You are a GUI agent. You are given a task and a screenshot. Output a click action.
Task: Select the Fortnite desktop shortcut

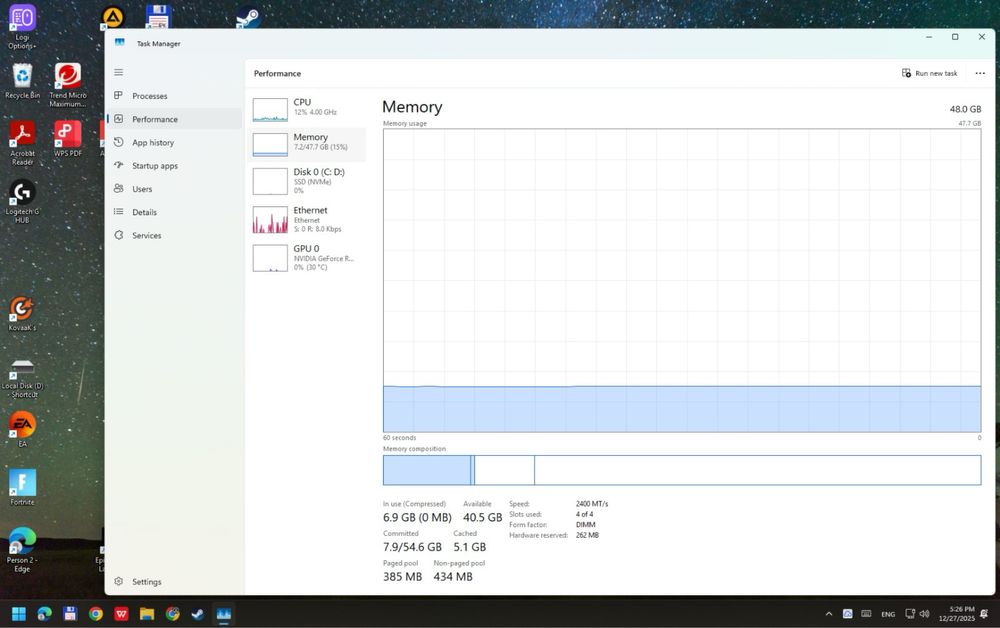click(22, 487)
